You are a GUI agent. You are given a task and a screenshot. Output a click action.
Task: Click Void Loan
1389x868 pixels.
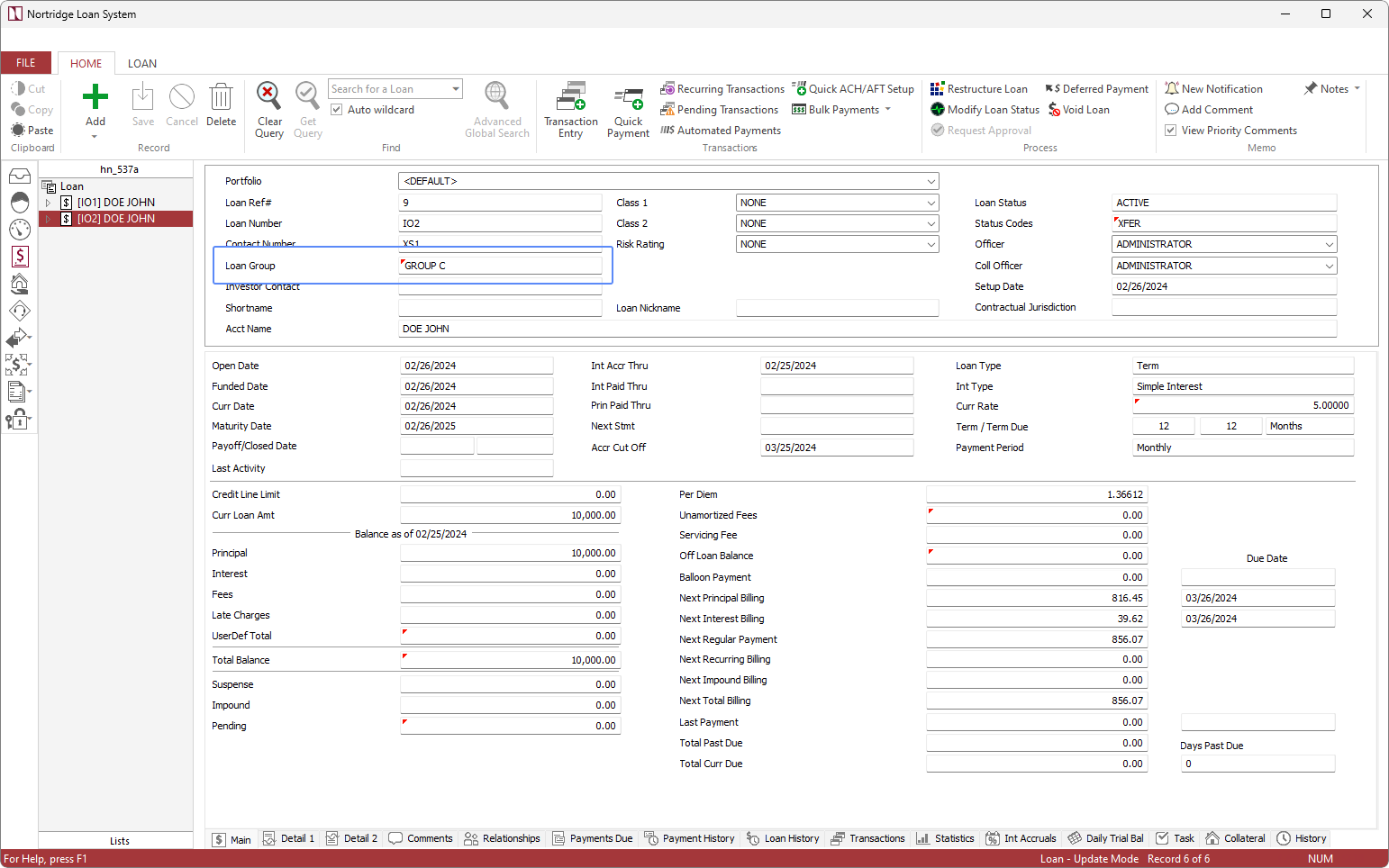click(1078, 110)
